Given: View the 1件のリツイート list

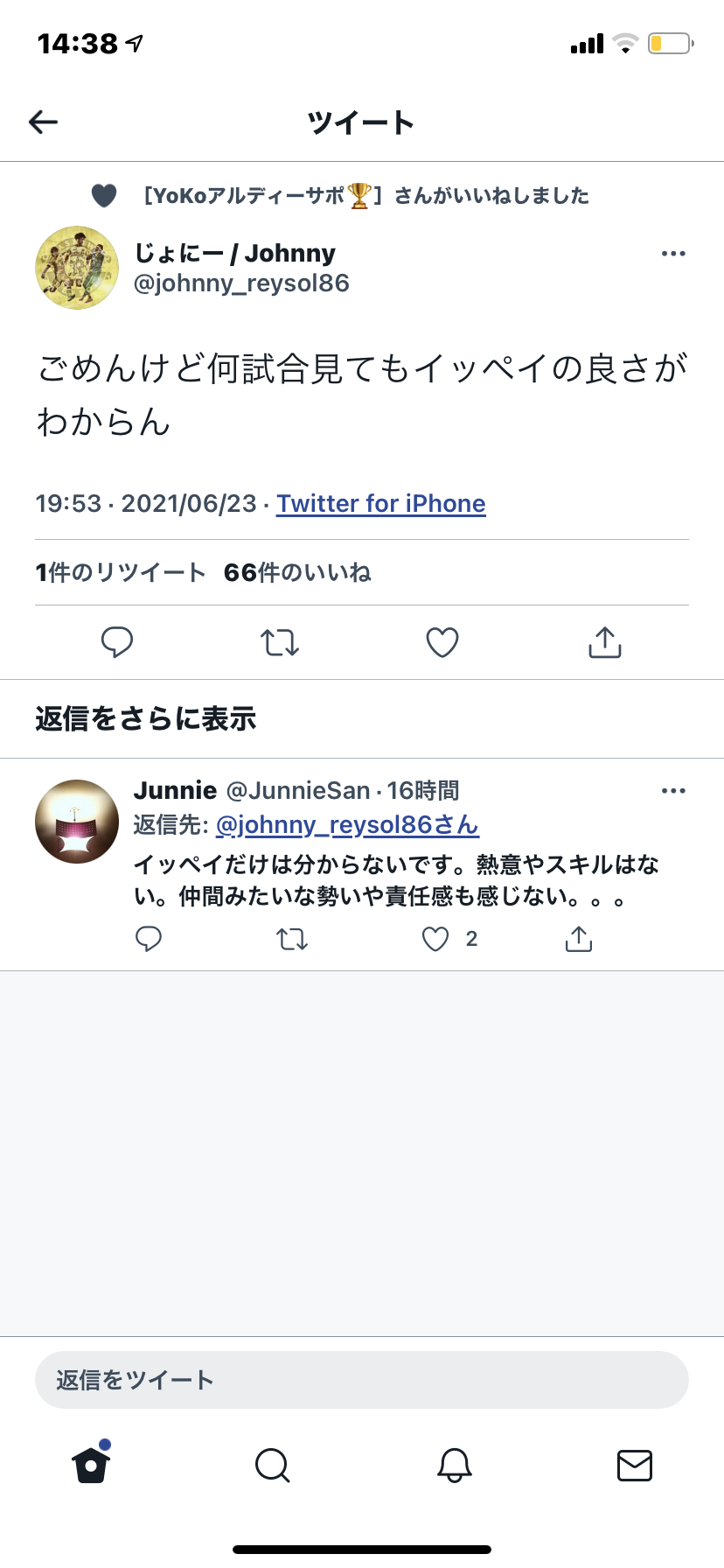Looking at the screenshot, I should tap(121, 572).
